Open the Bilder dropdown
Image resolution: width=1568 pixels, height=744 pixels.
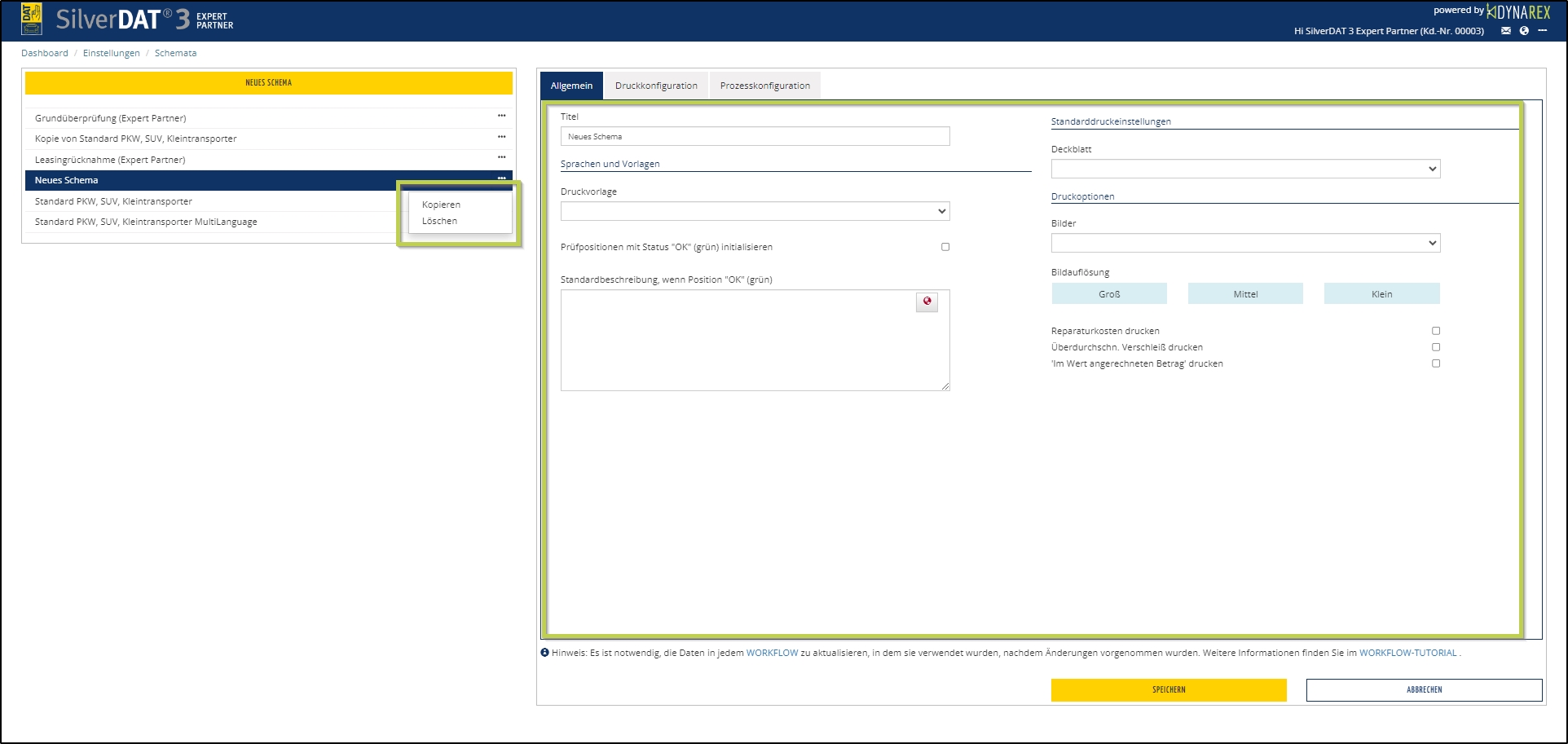tap(1245, 243)
